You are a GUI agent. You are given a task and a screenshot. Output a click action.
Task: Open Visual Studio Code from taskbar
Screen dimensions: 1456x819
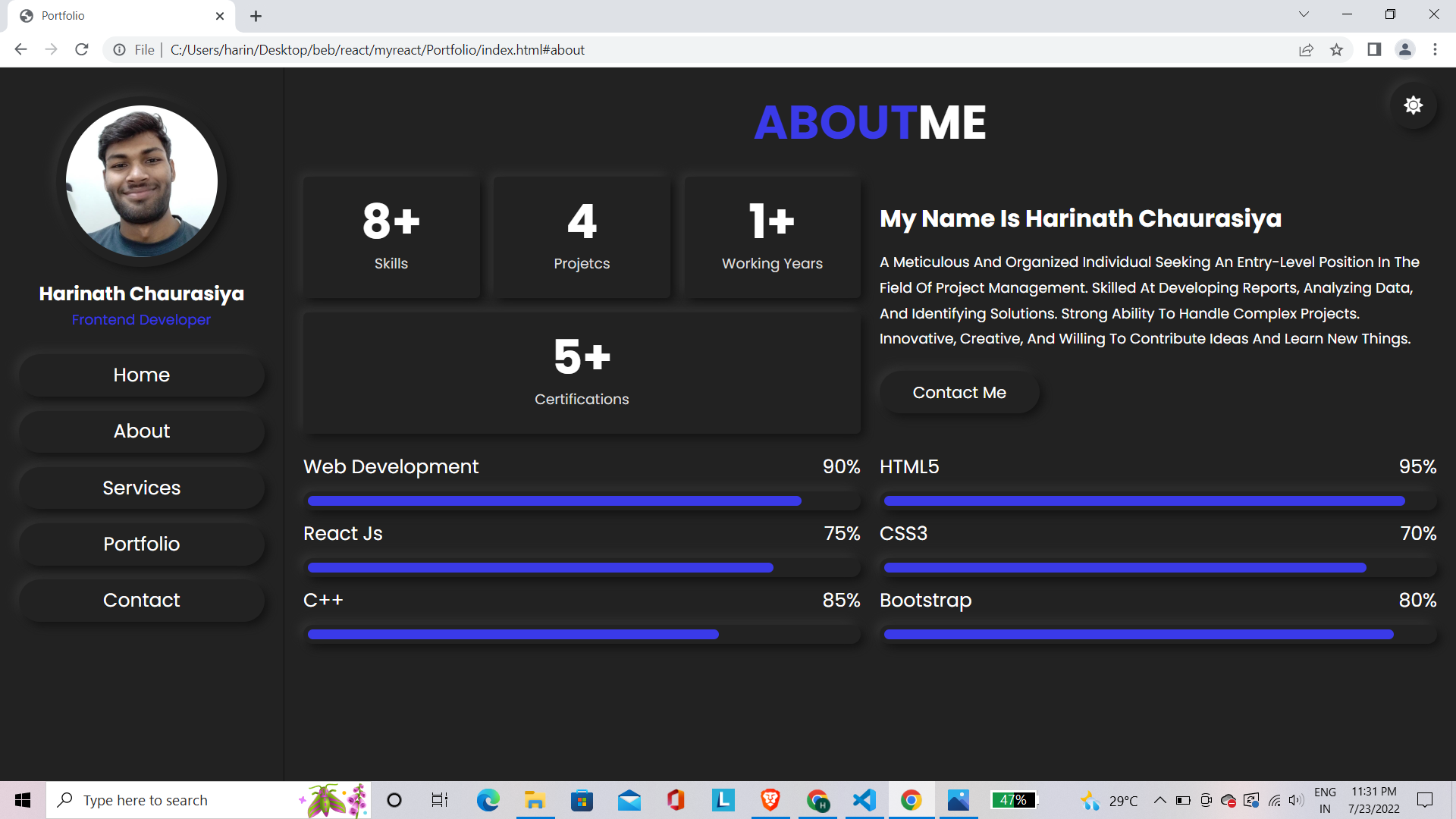click(x=864, y=800)
